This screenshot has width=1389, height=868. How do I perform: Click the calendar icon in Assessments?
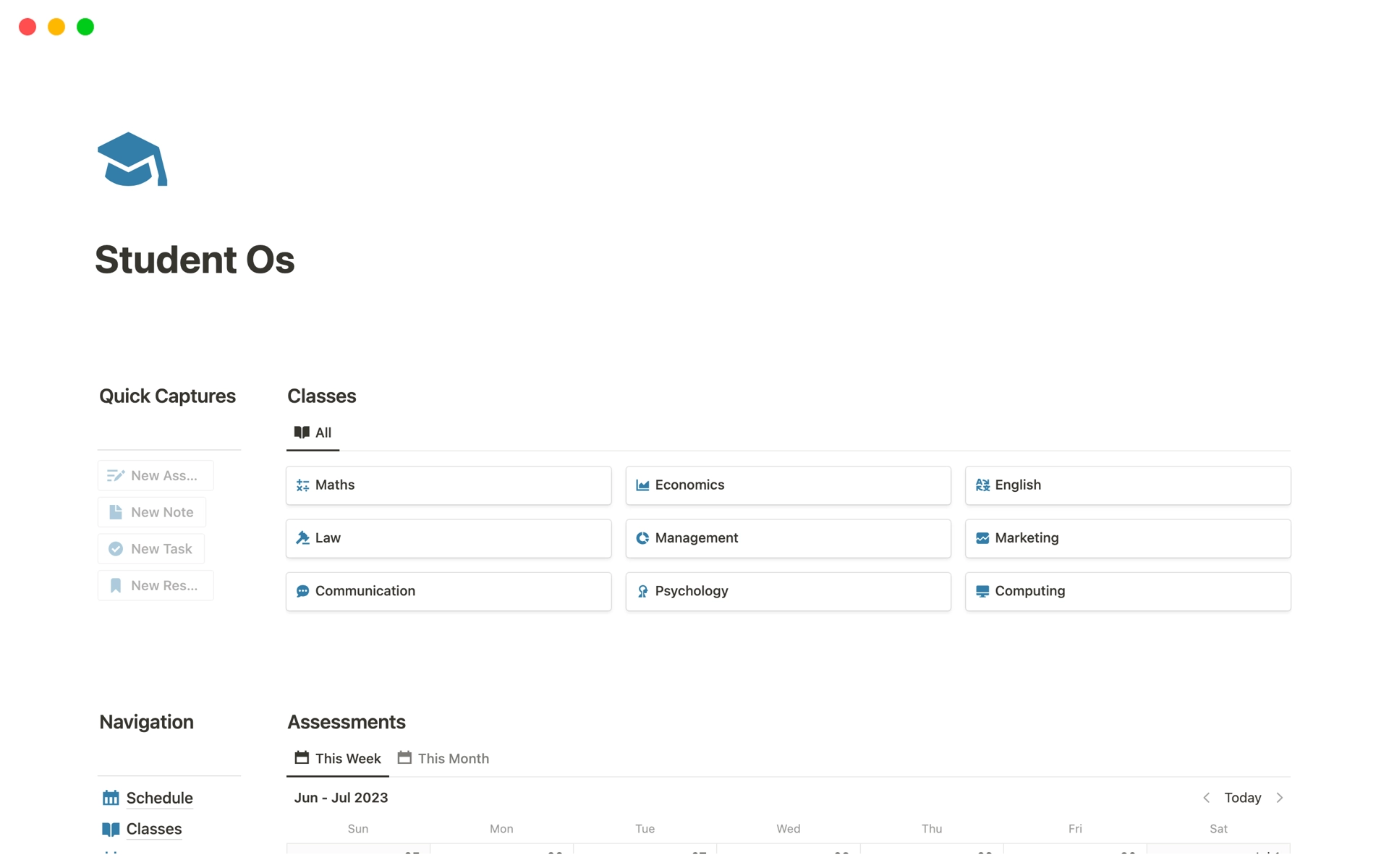click(300, 758)
